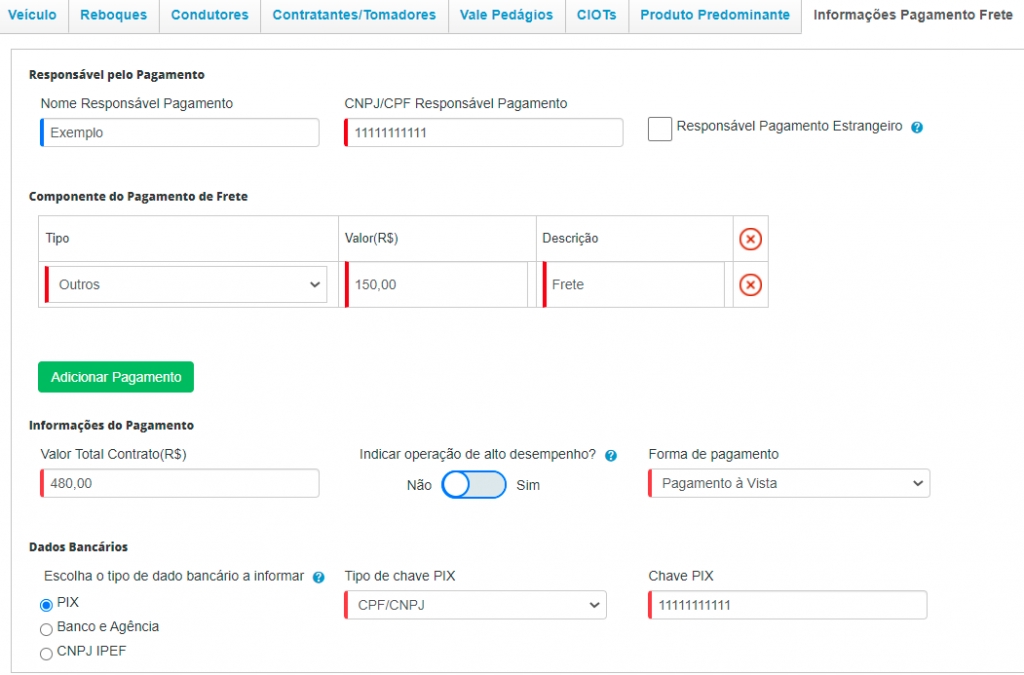Select the Banco e Agência radio option
Image resolution: width=1024 pixels, height=675 pixels.
pyautogui.click(x=46, y=629)
